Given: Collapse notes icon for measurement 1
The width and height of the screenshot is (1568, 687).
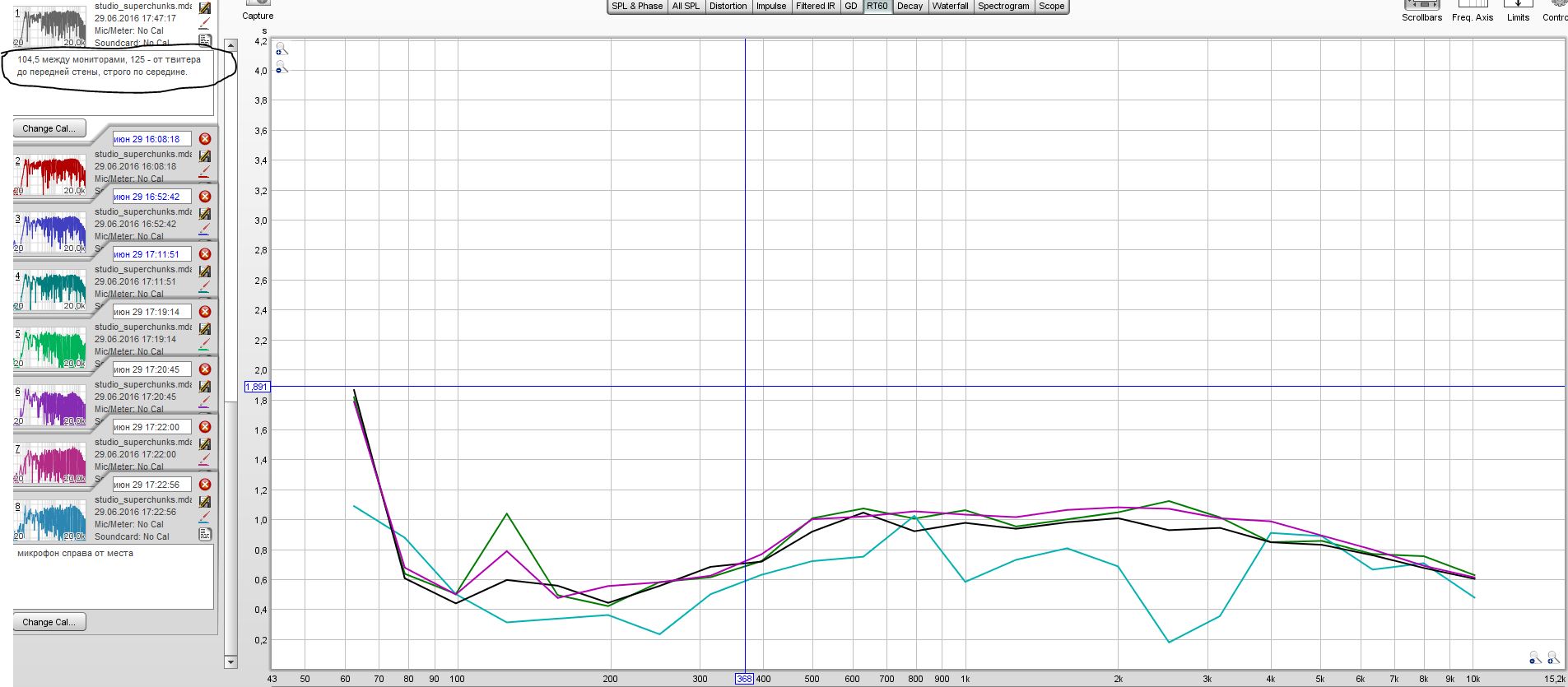Looking at the screenshot, I should (x=205, y=40).
